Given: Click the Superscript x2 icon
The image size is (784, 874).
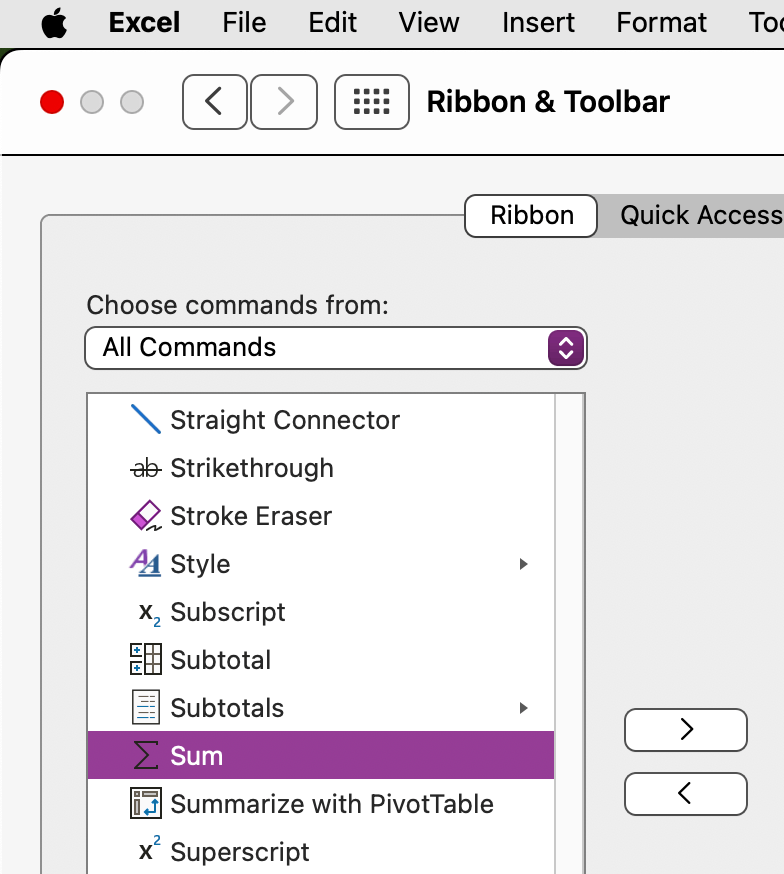Looking at the screenshot, I should click(x=147, y=851).
